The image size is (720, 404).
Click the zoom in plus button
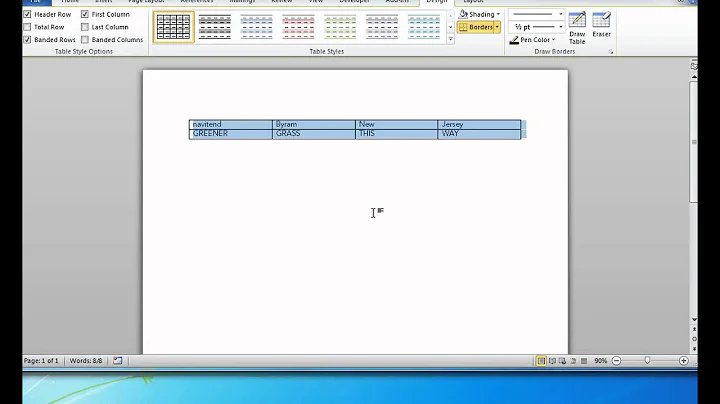click(684, 361)
